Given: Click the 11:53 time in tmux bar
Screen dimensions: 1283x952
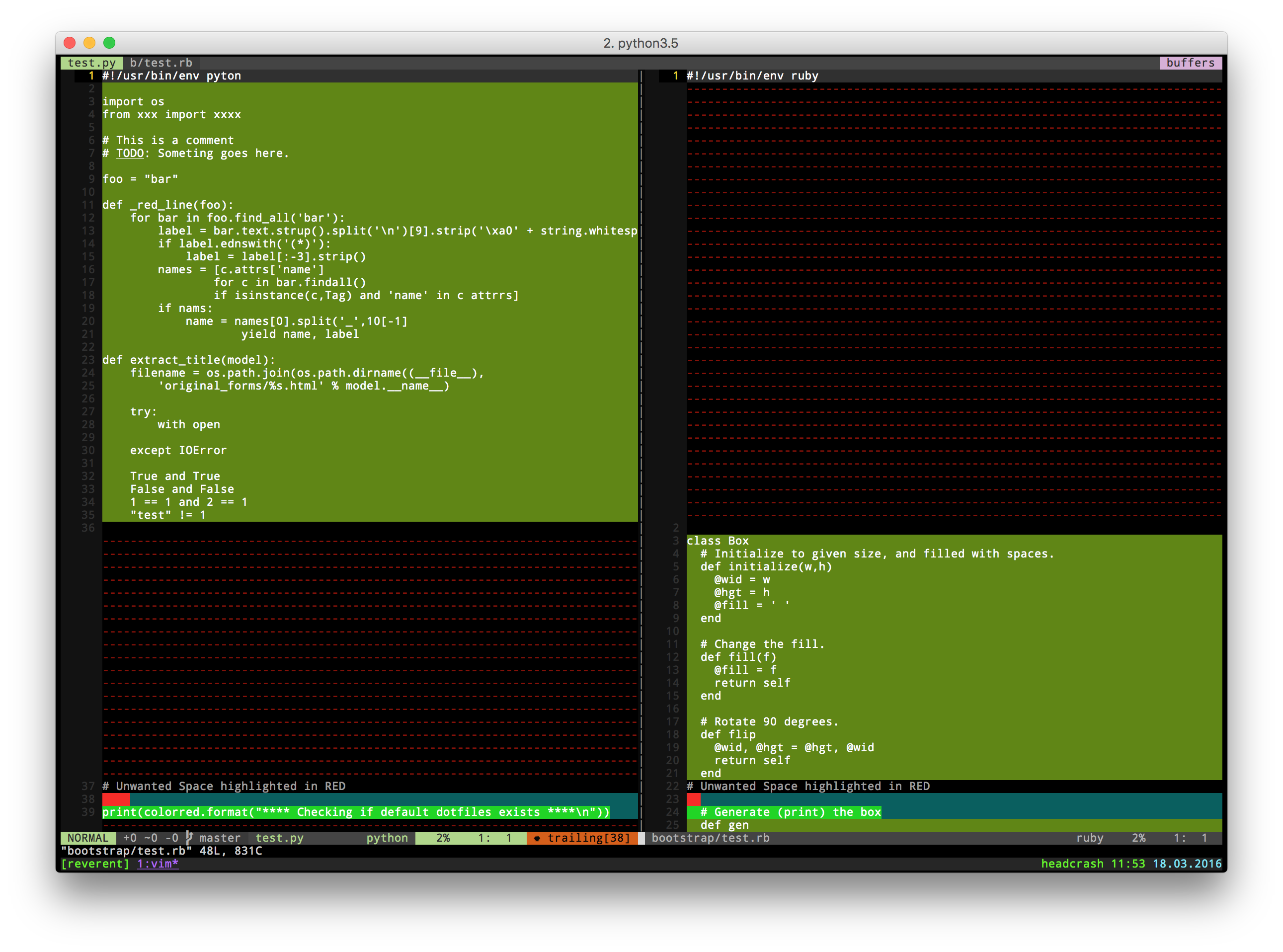Looking at the screenshot, I should [1127, 864].
